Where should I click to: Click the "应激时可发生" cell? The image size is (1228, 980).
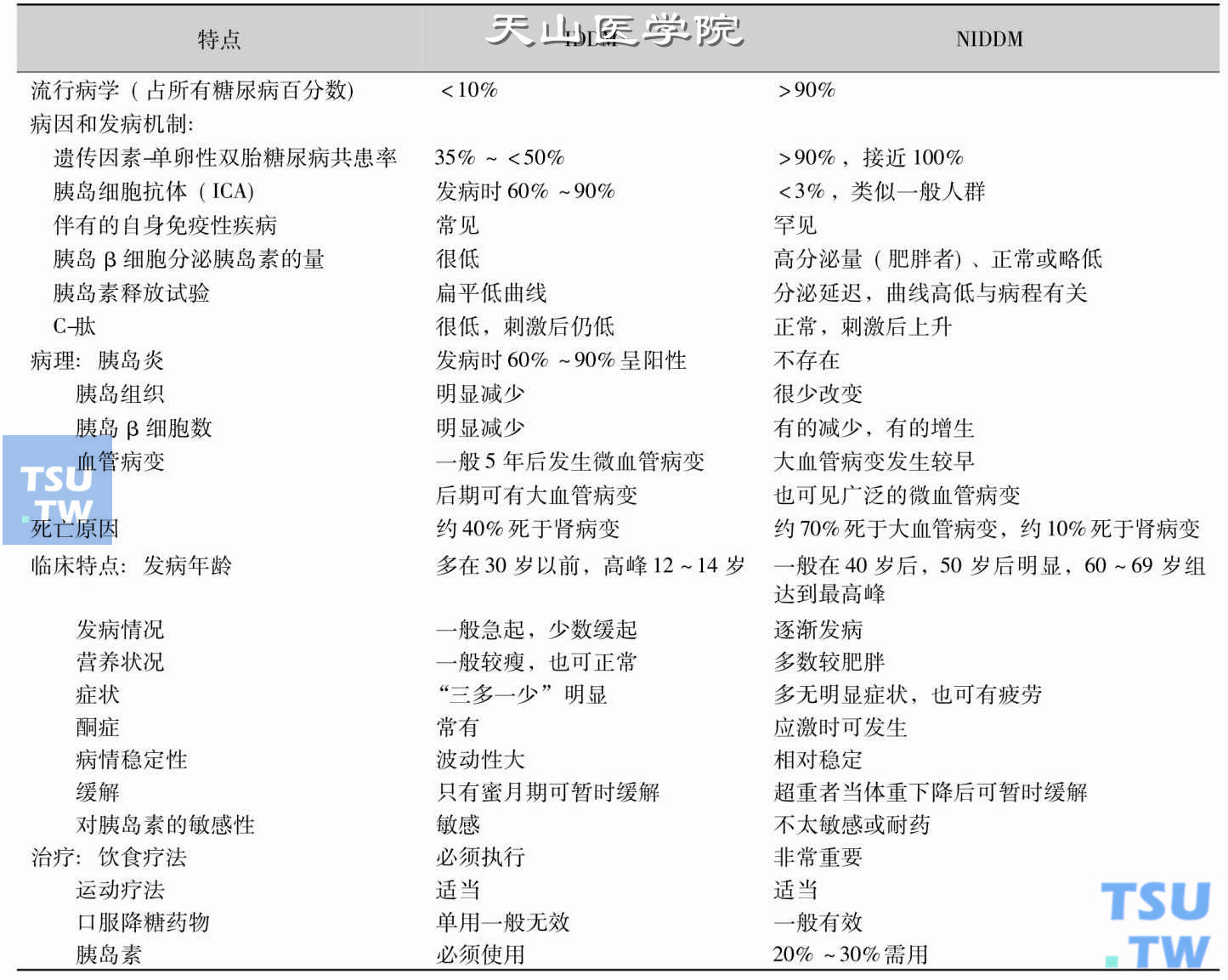[x=840, y=728]
